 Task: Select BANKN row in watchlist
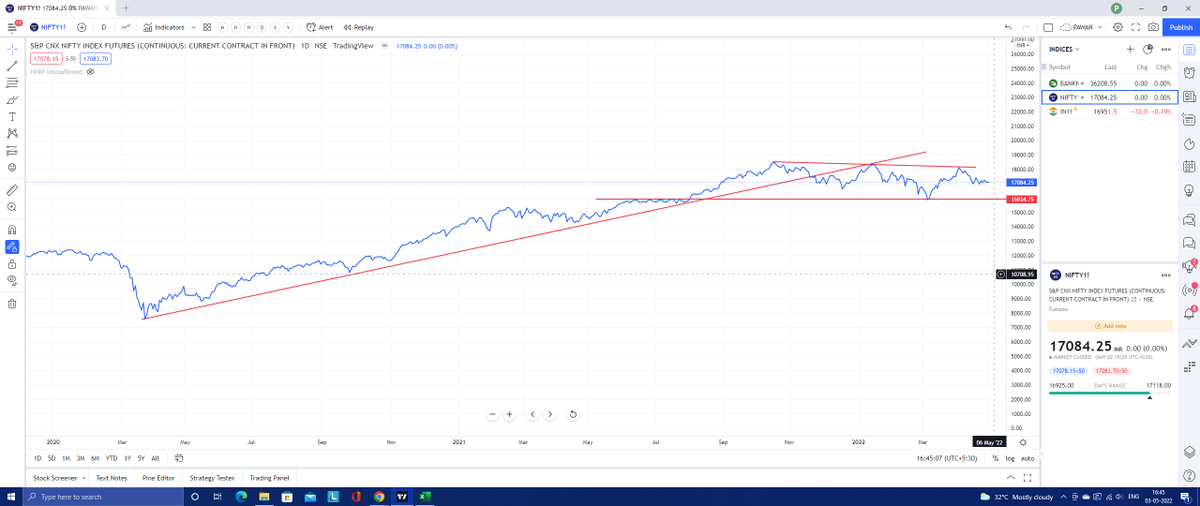1108,83
